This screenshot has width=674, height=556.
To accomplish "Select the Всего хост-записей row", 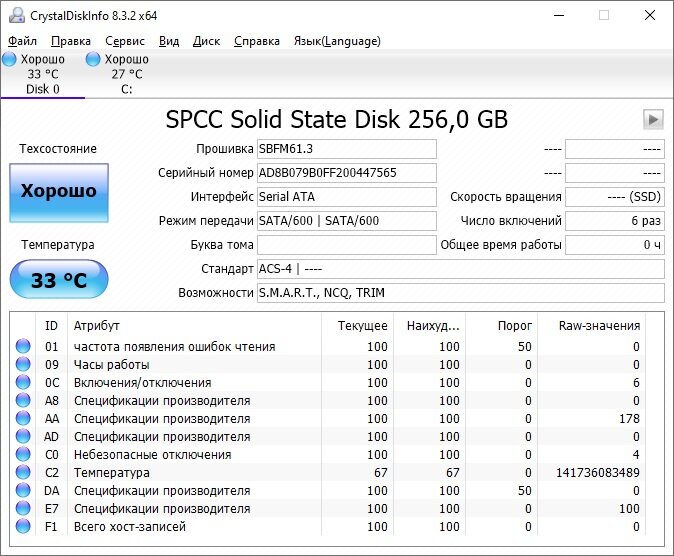I will coord(328,527).
